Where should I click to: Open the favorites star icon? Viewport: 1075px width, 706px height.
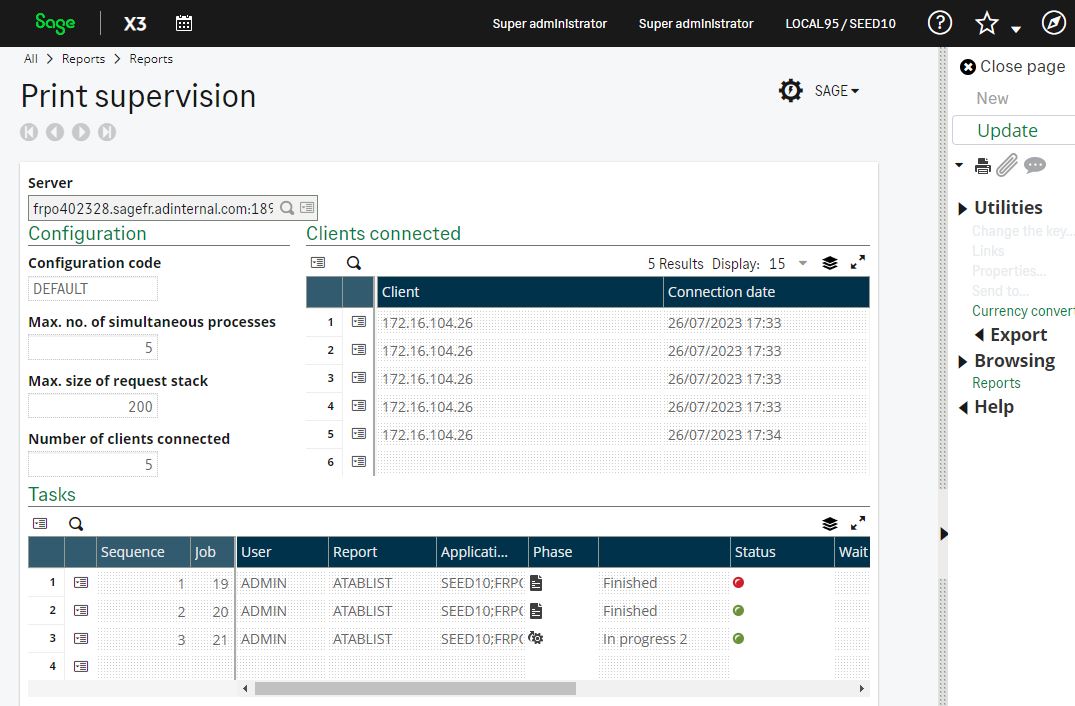pyautogui.click(x=986, y=23)
